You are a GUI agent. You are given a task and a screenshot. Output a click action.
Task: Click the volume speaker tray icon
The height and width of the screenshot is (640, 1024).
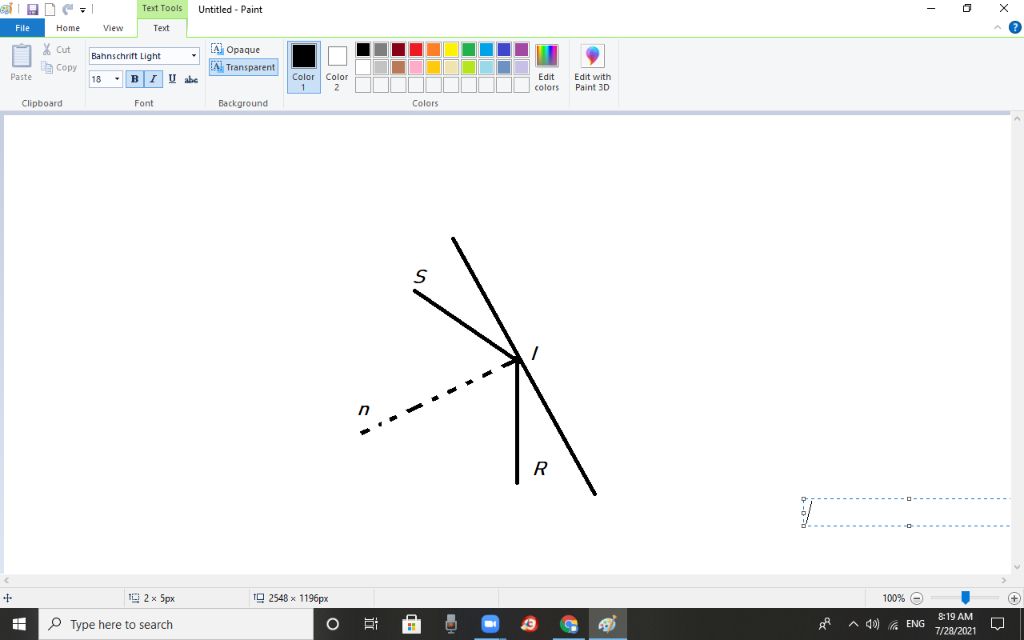click(x=872, y=624)
